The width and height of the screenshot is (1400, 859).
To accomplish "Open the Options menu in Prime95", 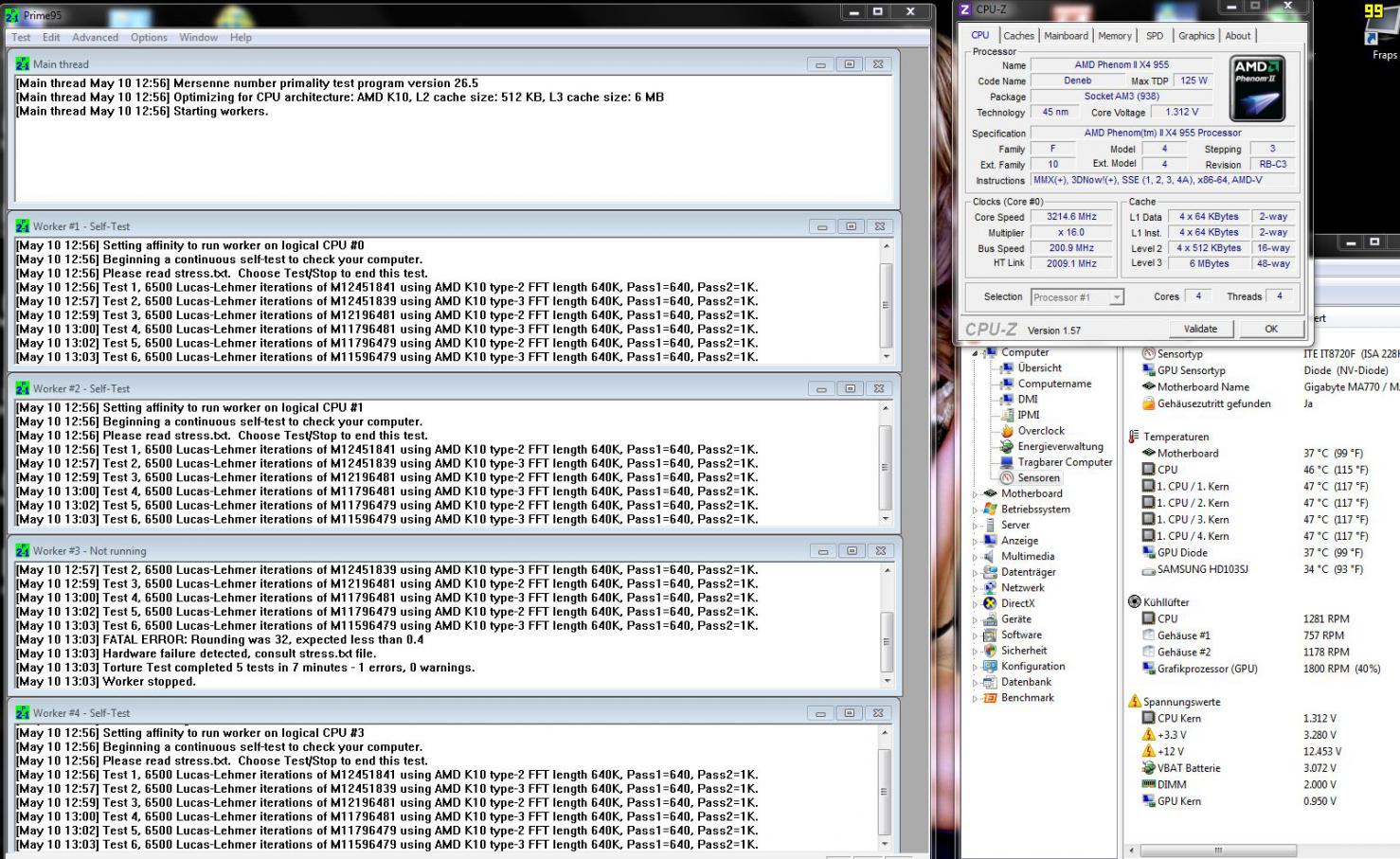I will point(149,37).
